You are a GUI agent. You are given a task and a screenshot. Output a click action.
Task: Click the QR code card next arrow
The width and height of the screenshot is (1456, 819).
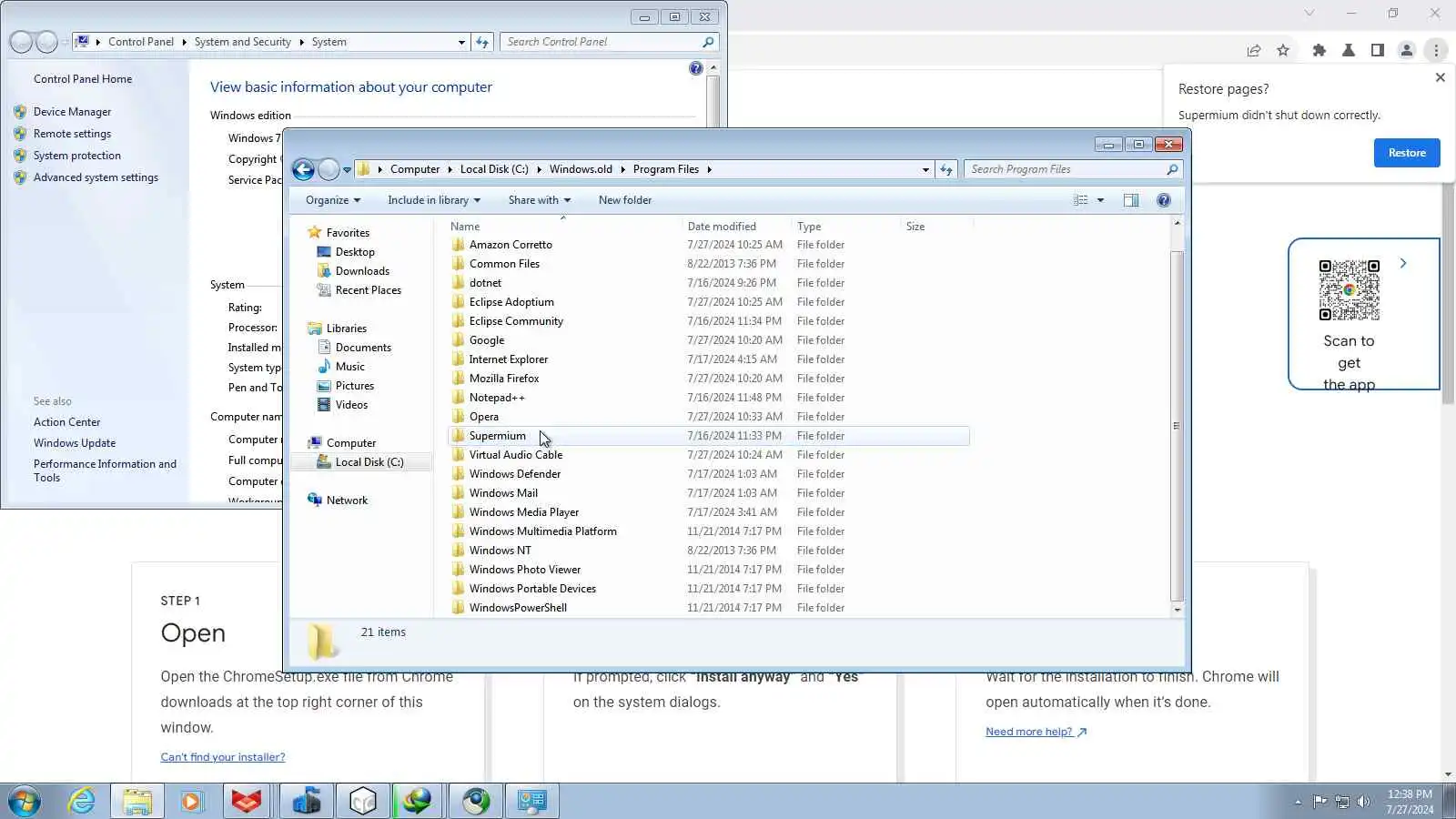point(1403,264)
